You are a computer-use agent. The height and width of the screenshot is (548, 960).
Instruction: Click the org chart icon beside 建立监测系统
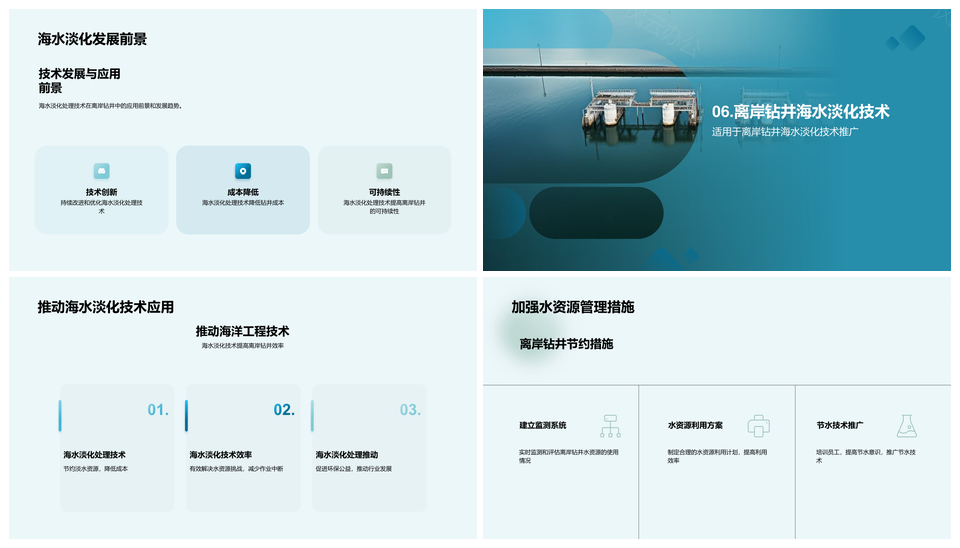pyautogui.click(x=610, y=426)
